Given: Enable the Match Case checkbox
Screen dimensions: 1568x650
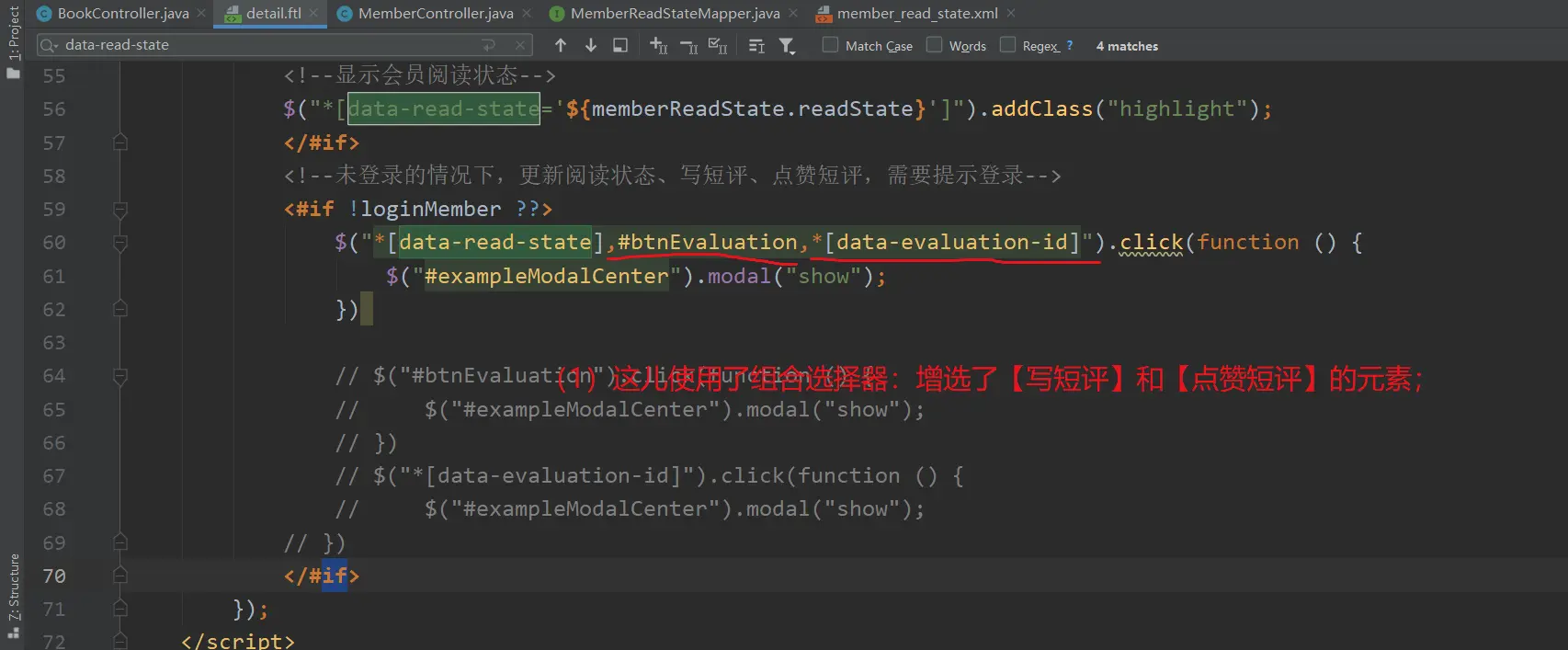Looking at the screenshot, I should 831,45.
